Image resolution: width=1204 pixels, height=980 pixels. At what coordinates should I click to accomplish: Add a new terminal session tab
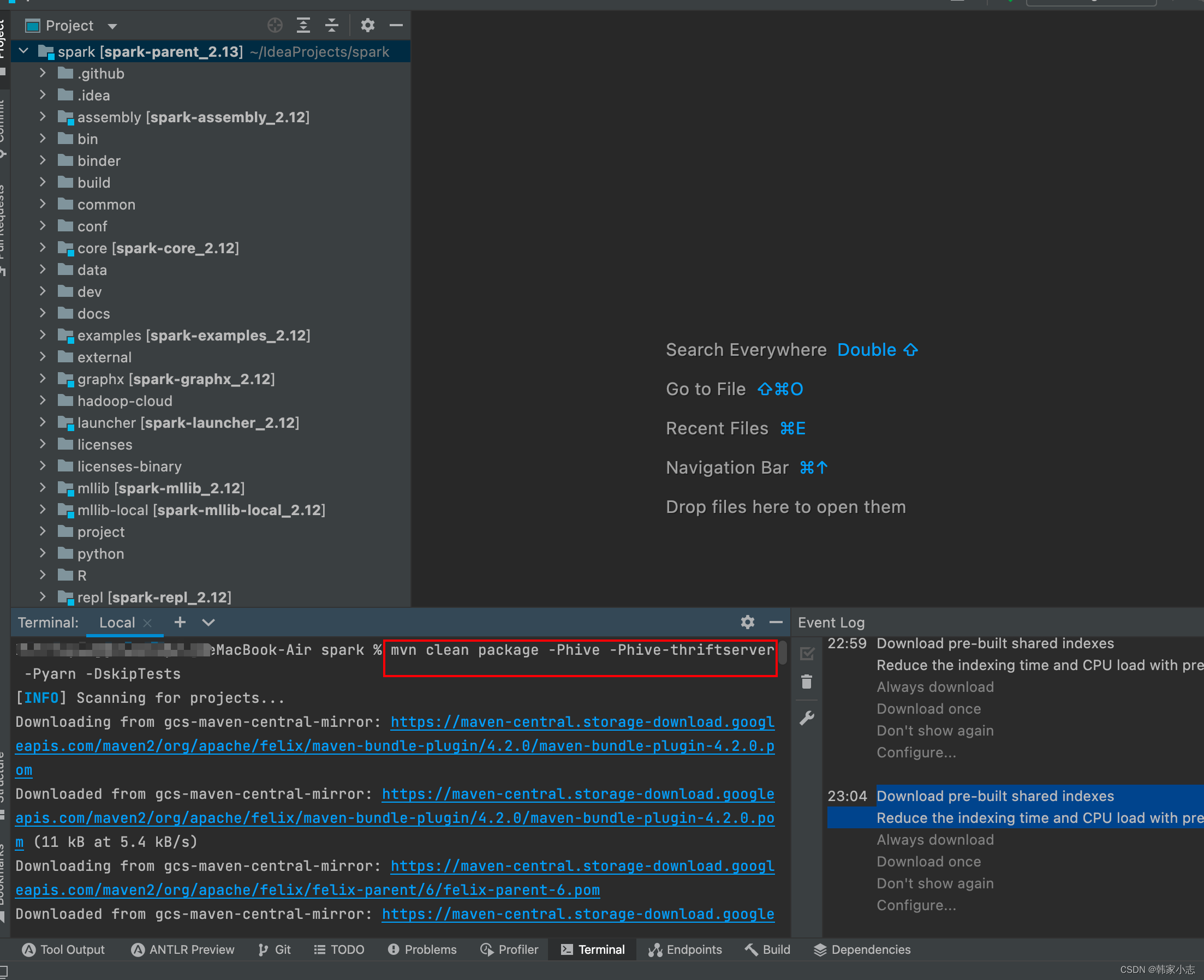click(x=180, y=622)
